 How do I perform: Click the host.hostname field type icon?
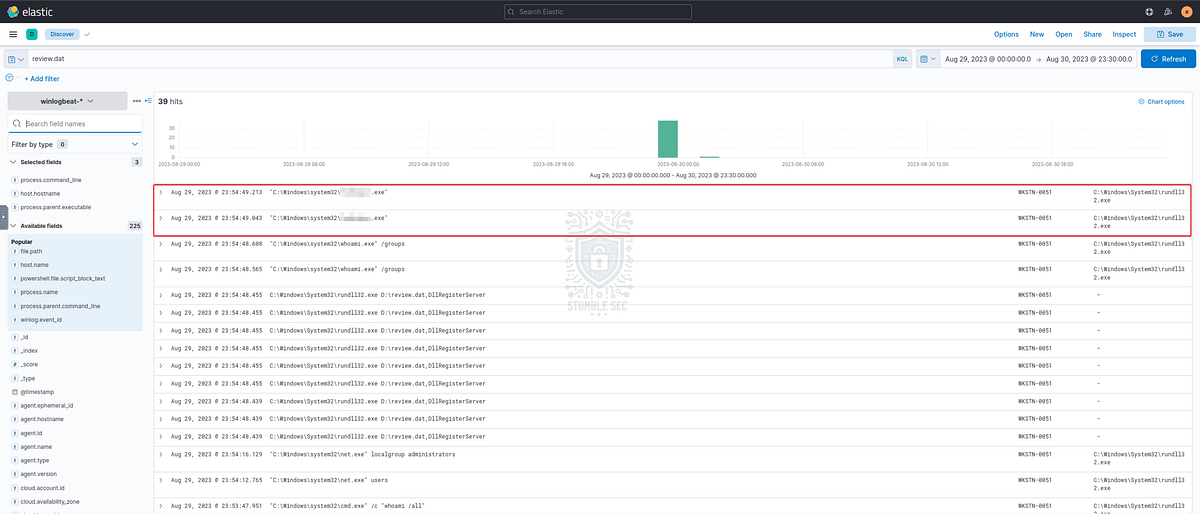[14, 193]
